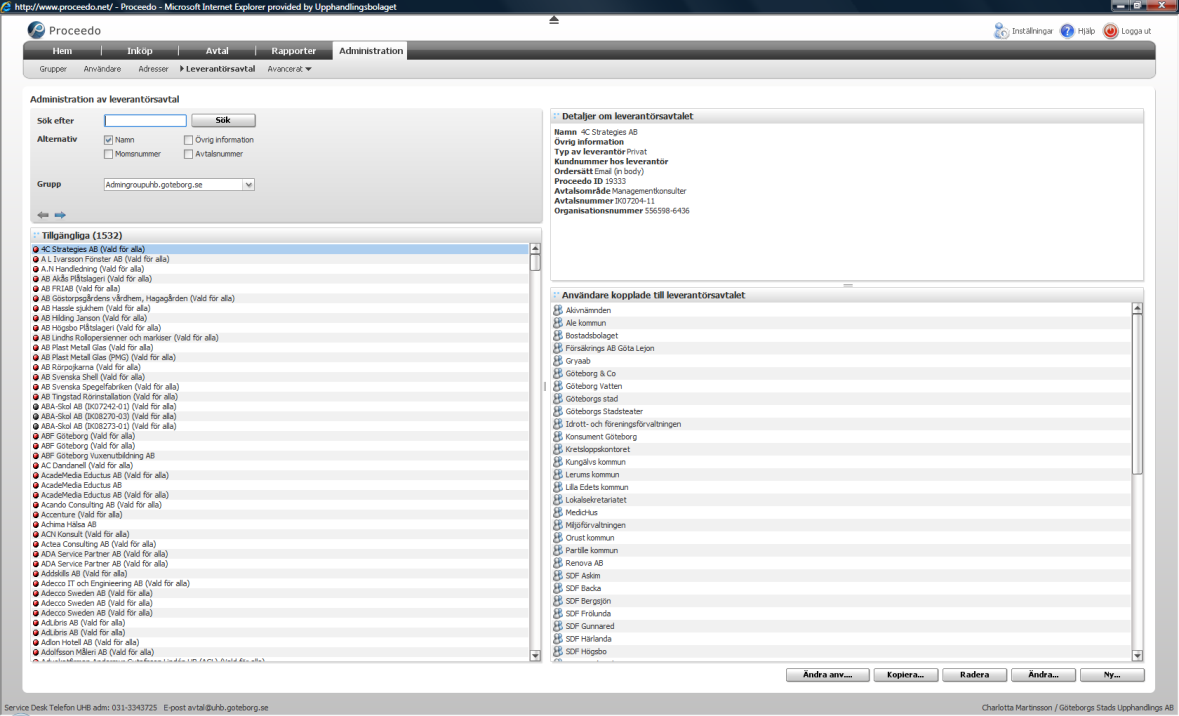Open Inställningar settings icon
The image size is (1179, 716).
pyautogui.click(x=1001, y=31)
